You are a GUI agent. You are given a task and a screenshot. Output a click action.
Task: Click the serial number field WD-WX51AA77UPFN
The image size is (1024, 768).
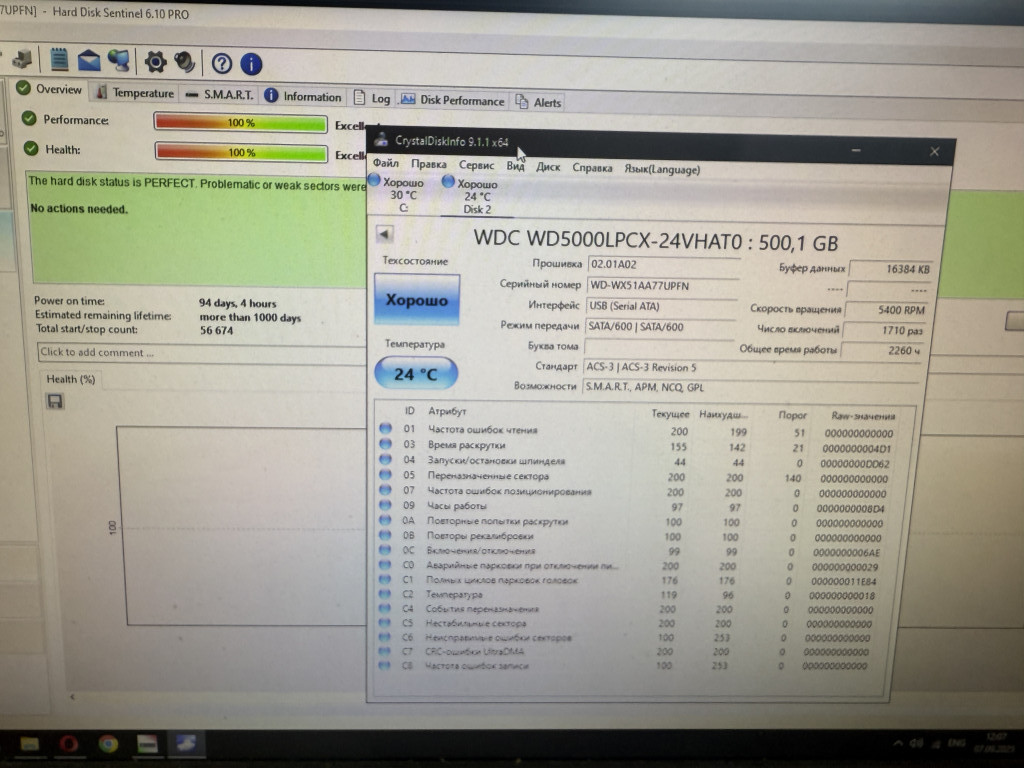[x=662, y=286]
